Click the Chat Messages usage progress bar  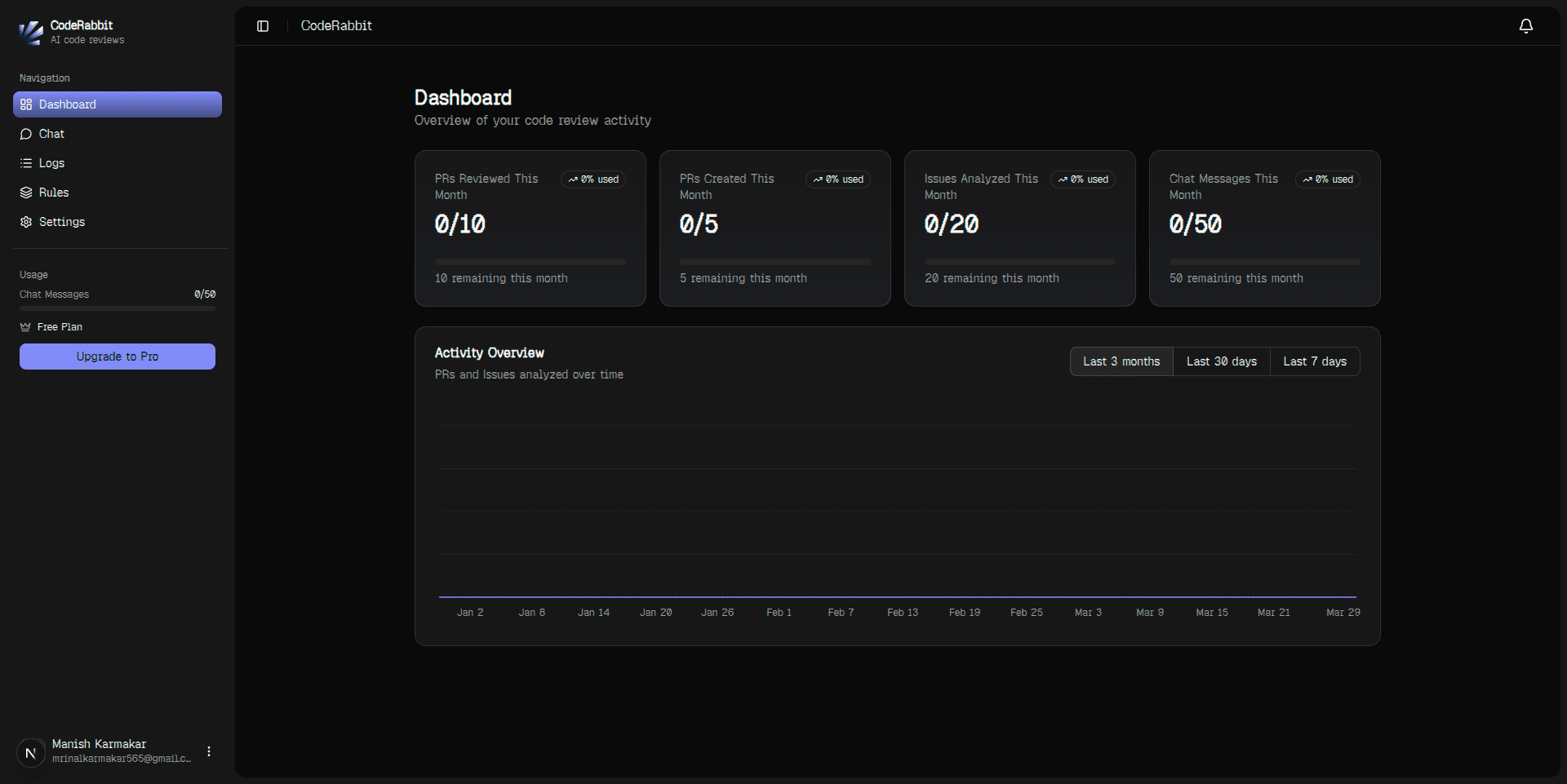pos(117,308)
